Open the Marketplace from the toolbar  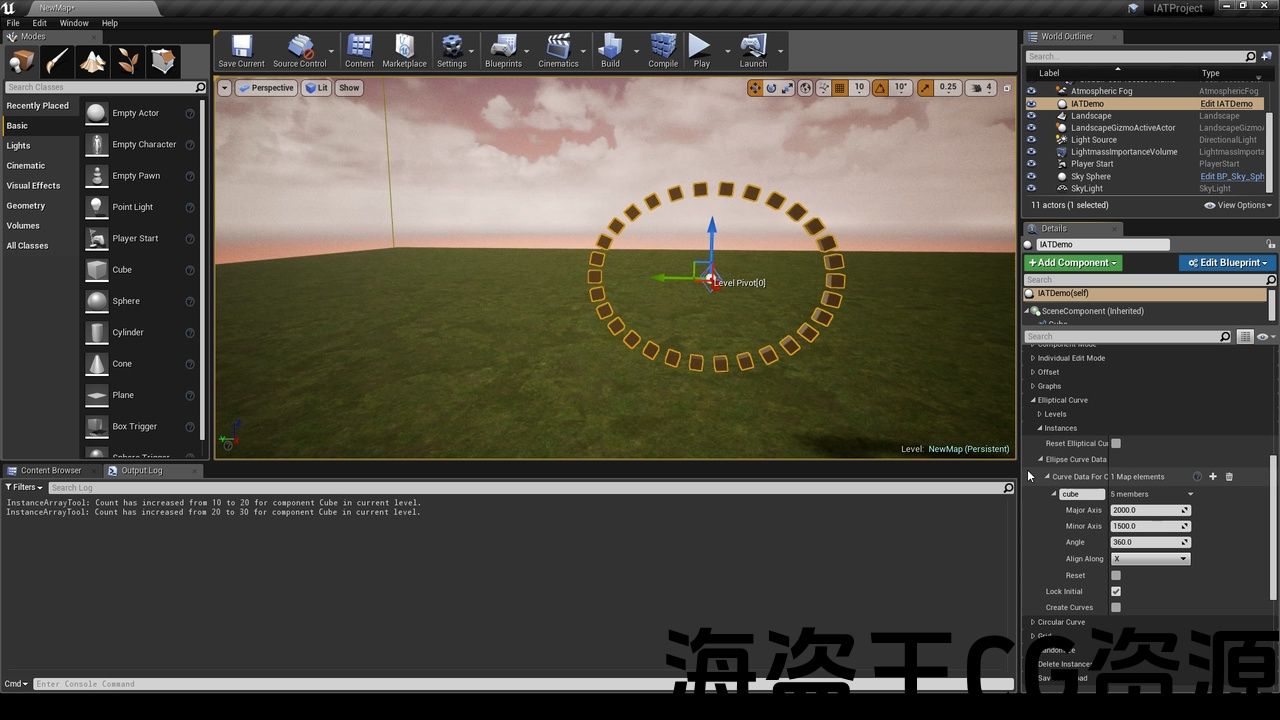pos(404,48)
